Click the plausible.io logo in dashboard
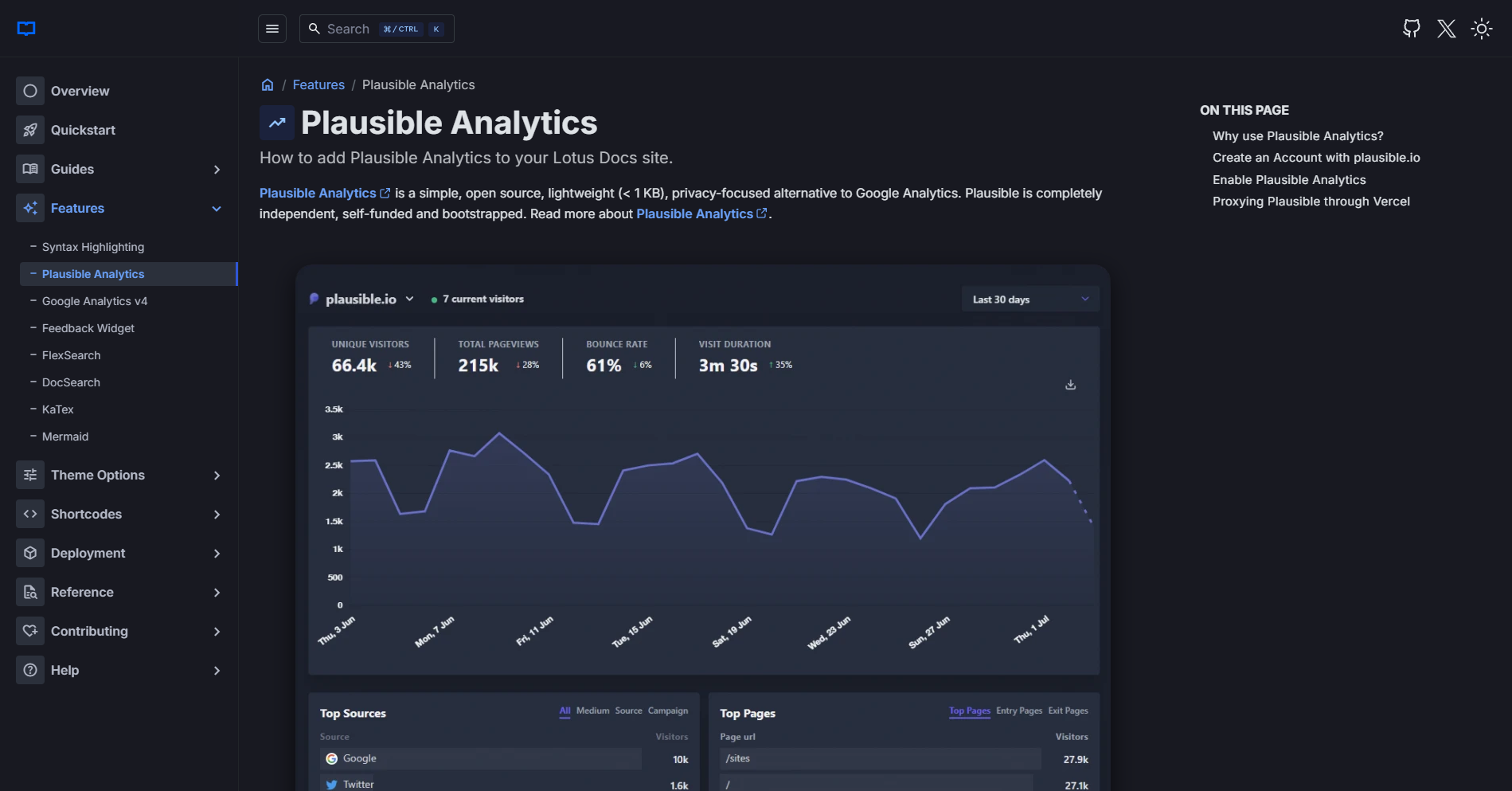 [x=314, y=299]
